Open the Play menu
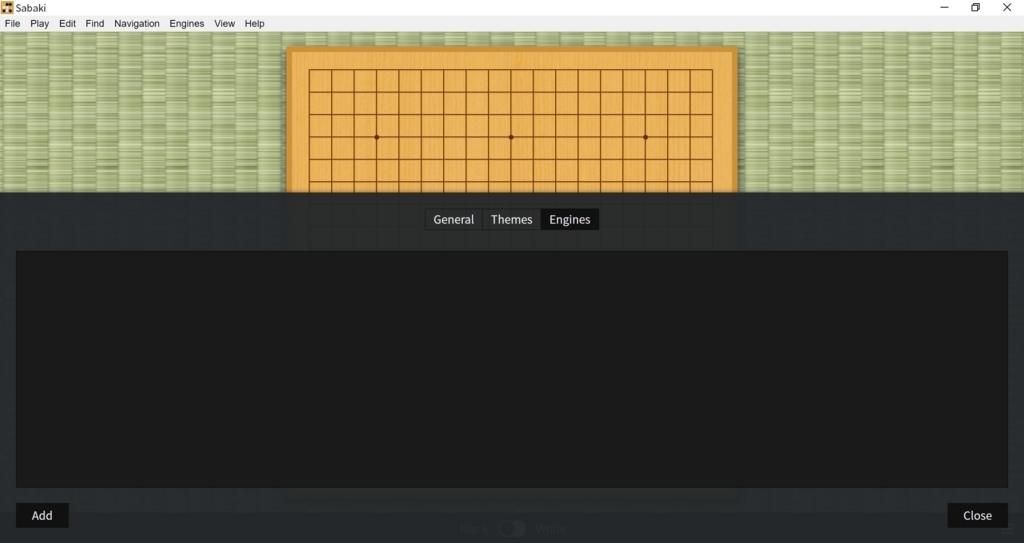The width and height of the screenshot is (1024, 543). click(x=39, y=24)
